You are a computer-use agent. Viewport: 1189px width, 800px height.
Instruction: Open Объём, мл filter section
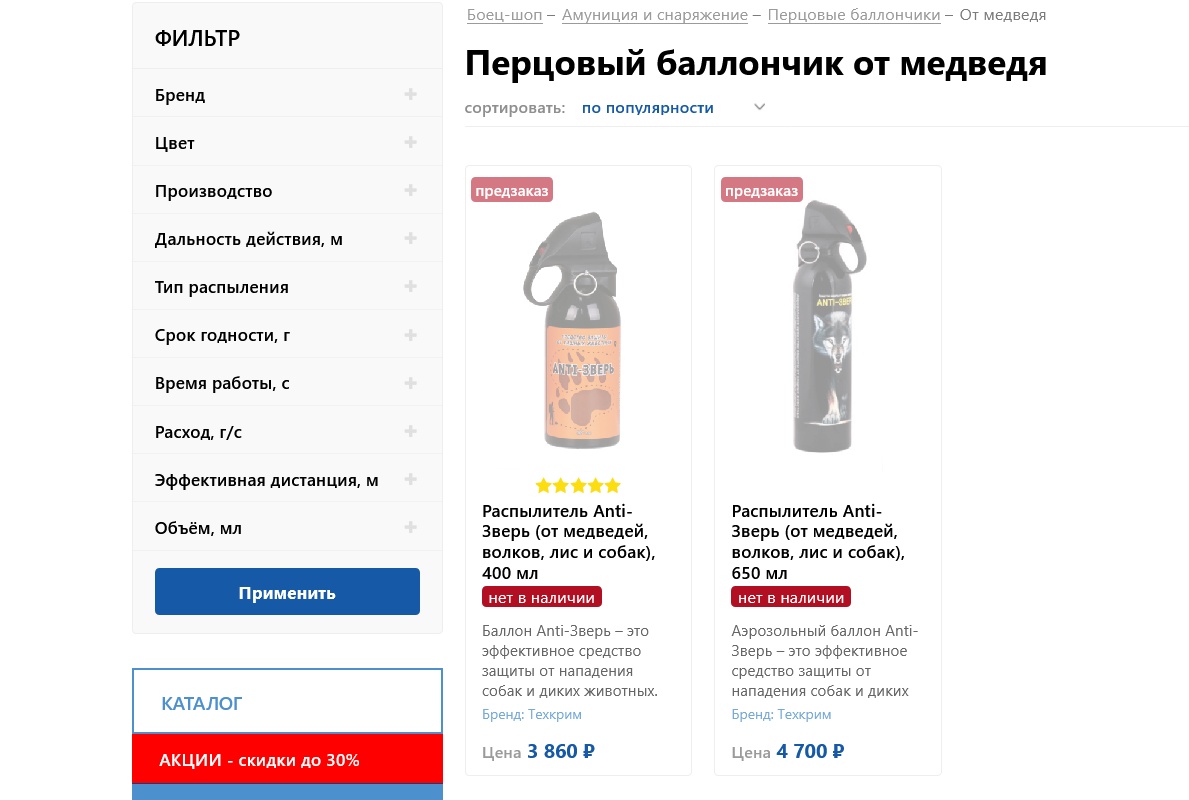(287, 527)
